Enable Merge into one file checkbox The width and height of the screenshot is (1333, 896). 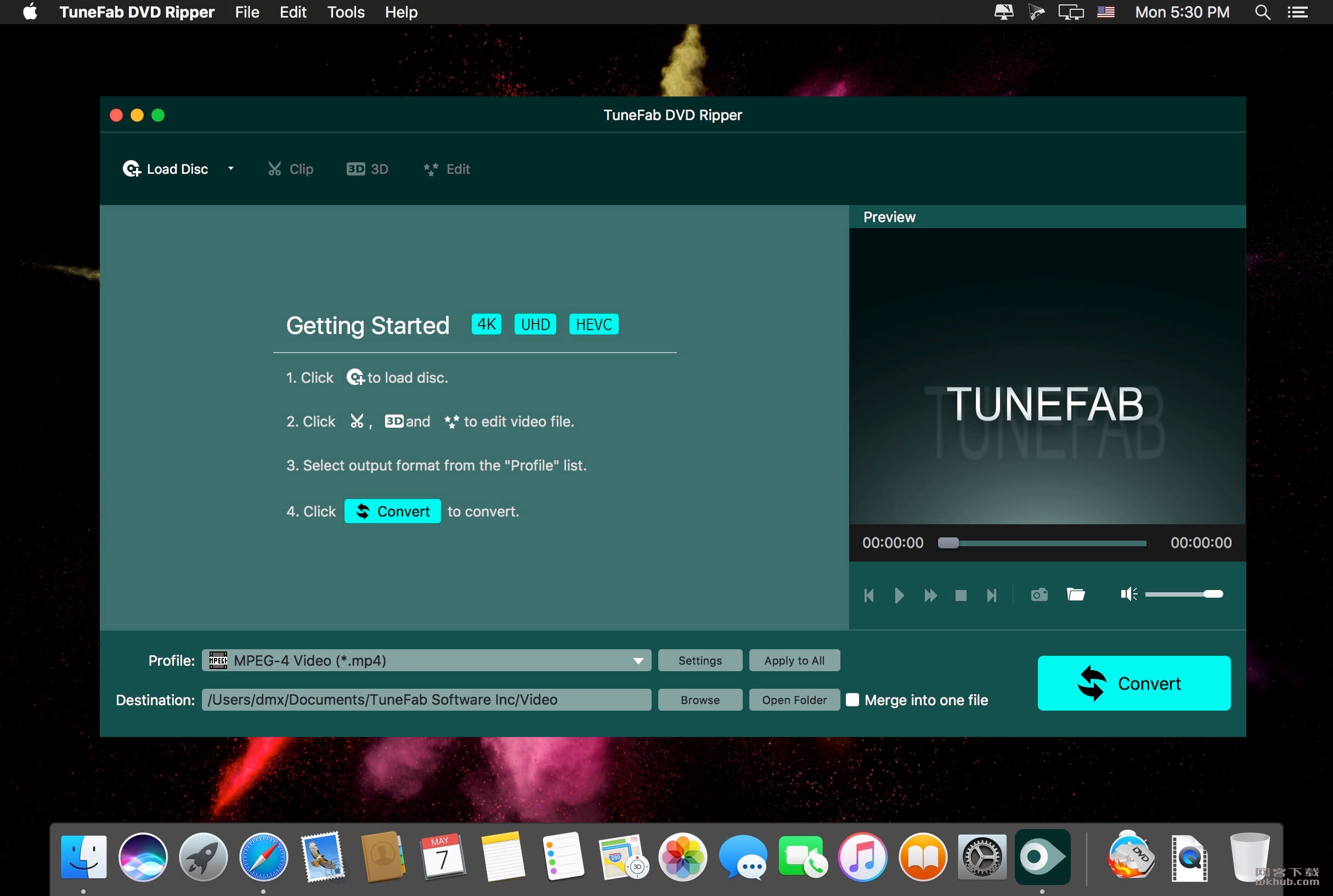tap(852, 700)
